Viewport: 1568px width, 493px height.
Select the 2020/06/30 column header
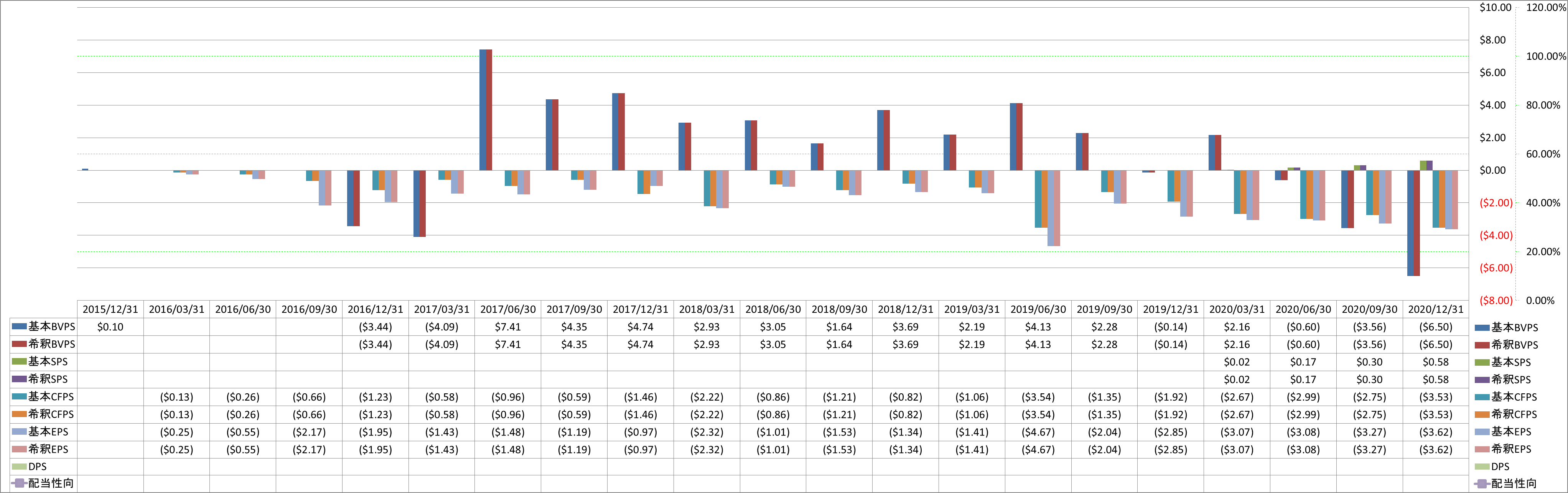1303,309
